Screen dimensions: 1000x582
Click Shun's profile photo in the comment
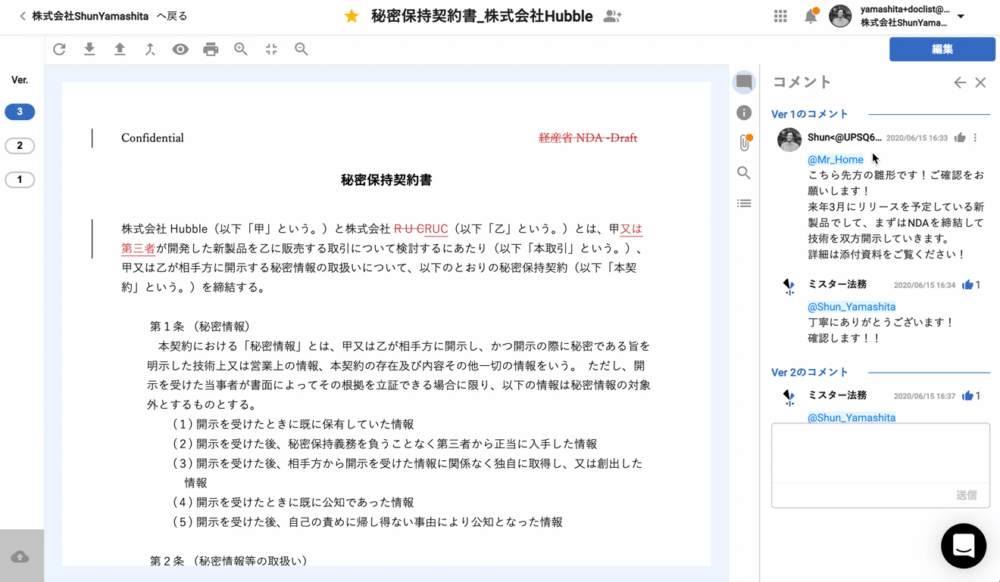pos(789,140)
